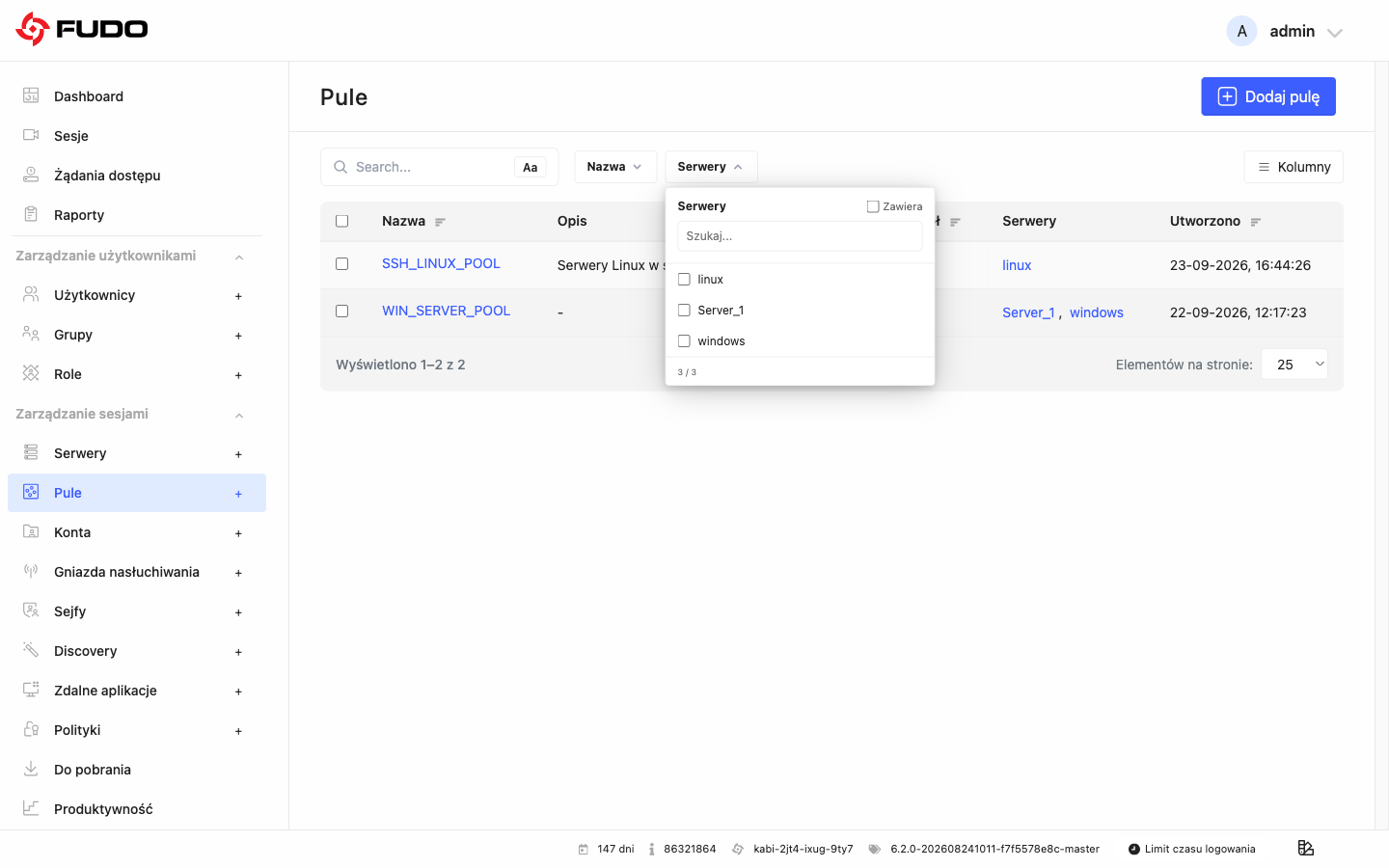Click the Role sidebar icon
Image resolution: width=1389 pixels, height=868 pixels.
[31, 373]
